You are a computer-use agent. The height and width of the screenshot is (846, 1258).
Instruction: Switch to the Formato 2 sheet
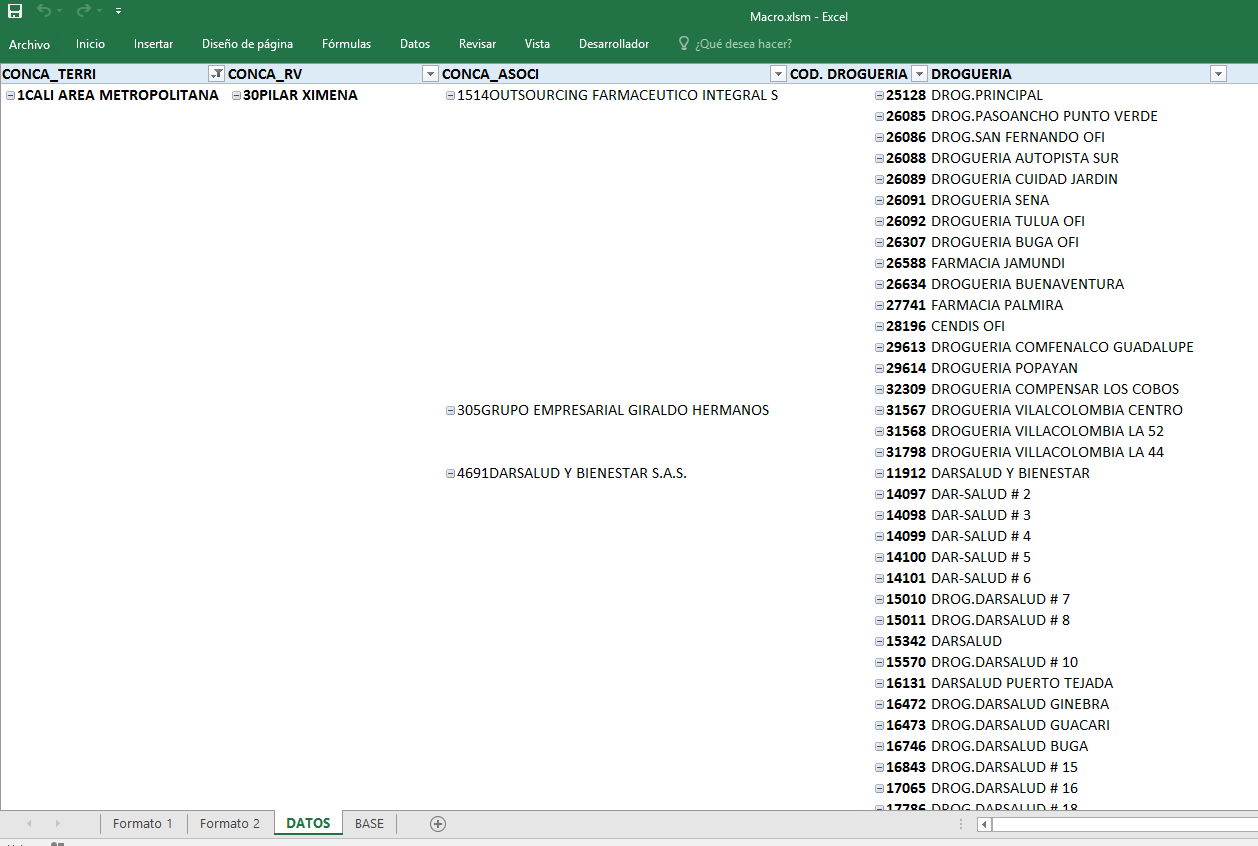pos(230,824)
